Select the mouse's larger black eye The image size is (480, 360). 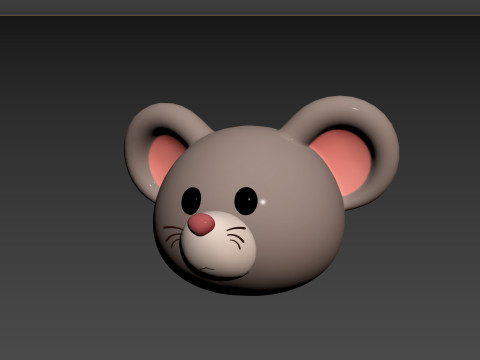(x=246, y=201)
